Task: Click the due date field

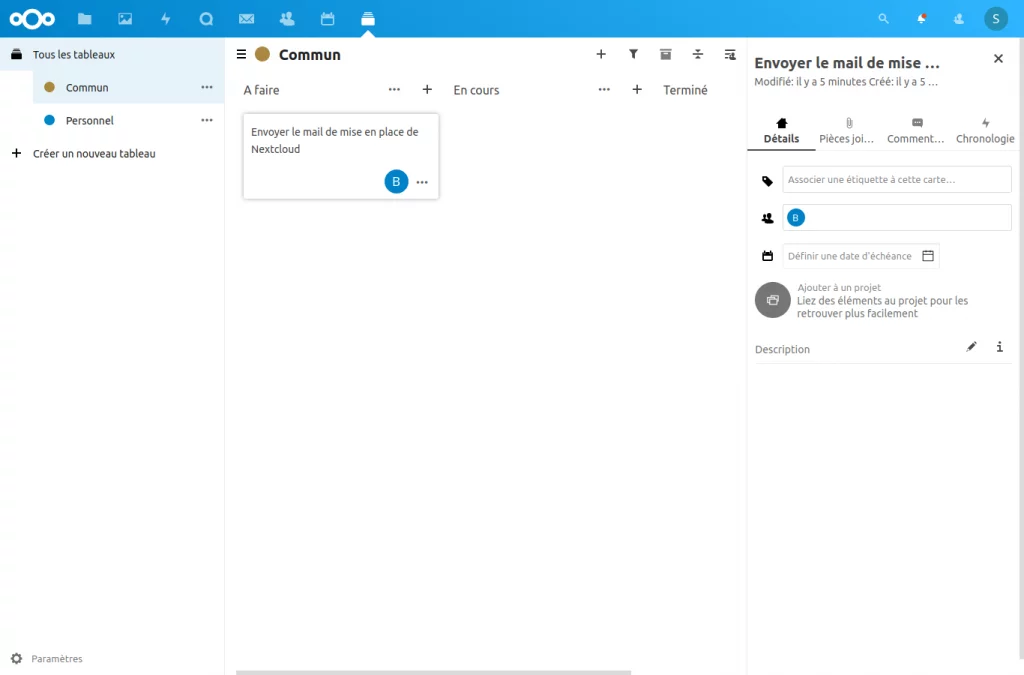Action: pyautogui.click(x=861, y=256)
